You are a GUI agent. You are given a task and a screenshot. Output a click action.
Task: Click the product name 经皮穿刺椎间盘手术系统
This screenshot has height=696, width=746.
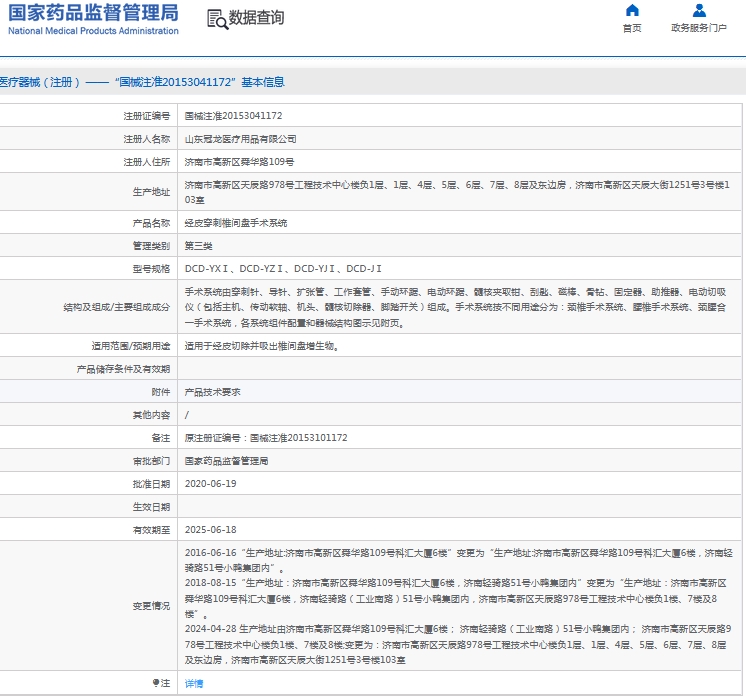click(236, 223)
